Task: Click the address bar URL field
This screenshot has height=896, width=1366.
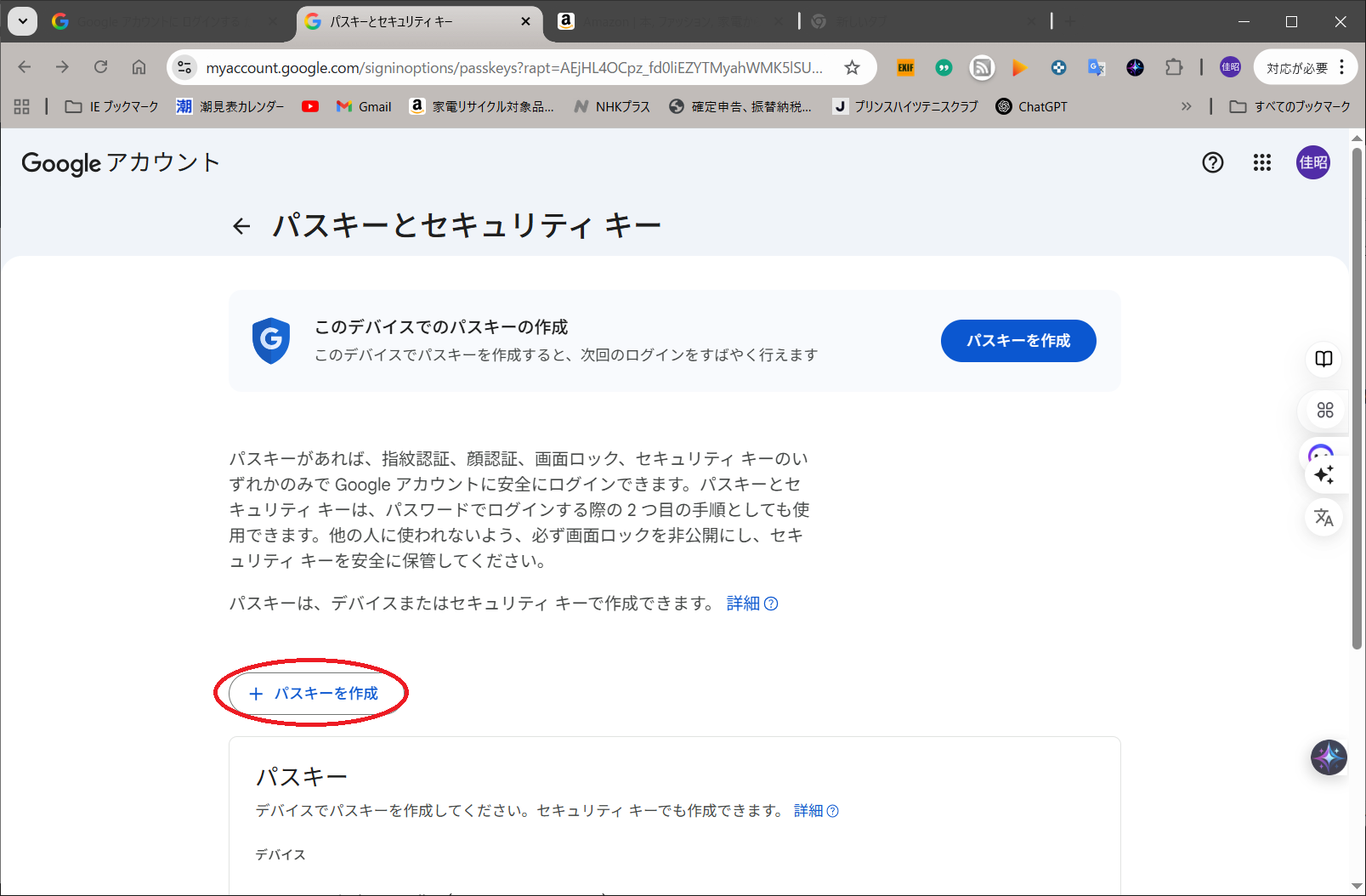Action: pyautogui.click(x=513, y=68)
